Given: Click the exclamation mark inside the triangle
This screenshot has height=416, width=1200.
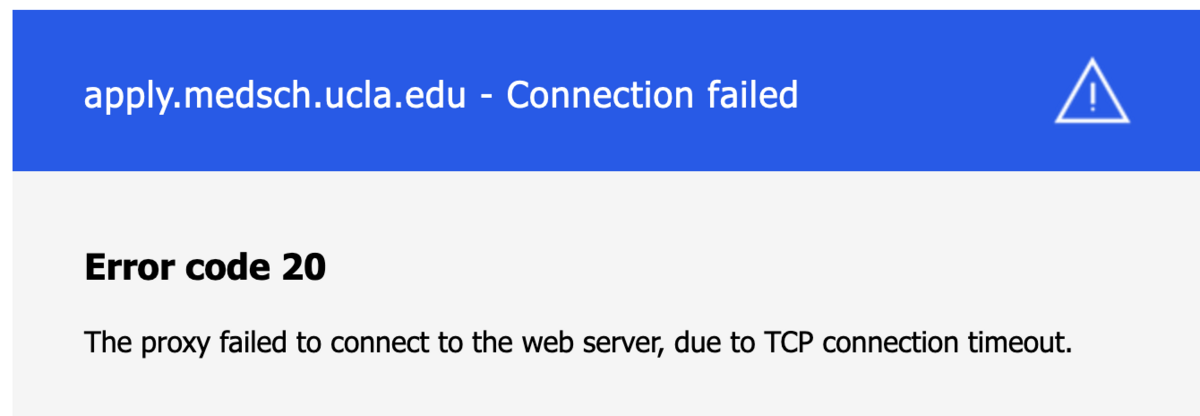Looking at the screenshot, I should 1093,96.
